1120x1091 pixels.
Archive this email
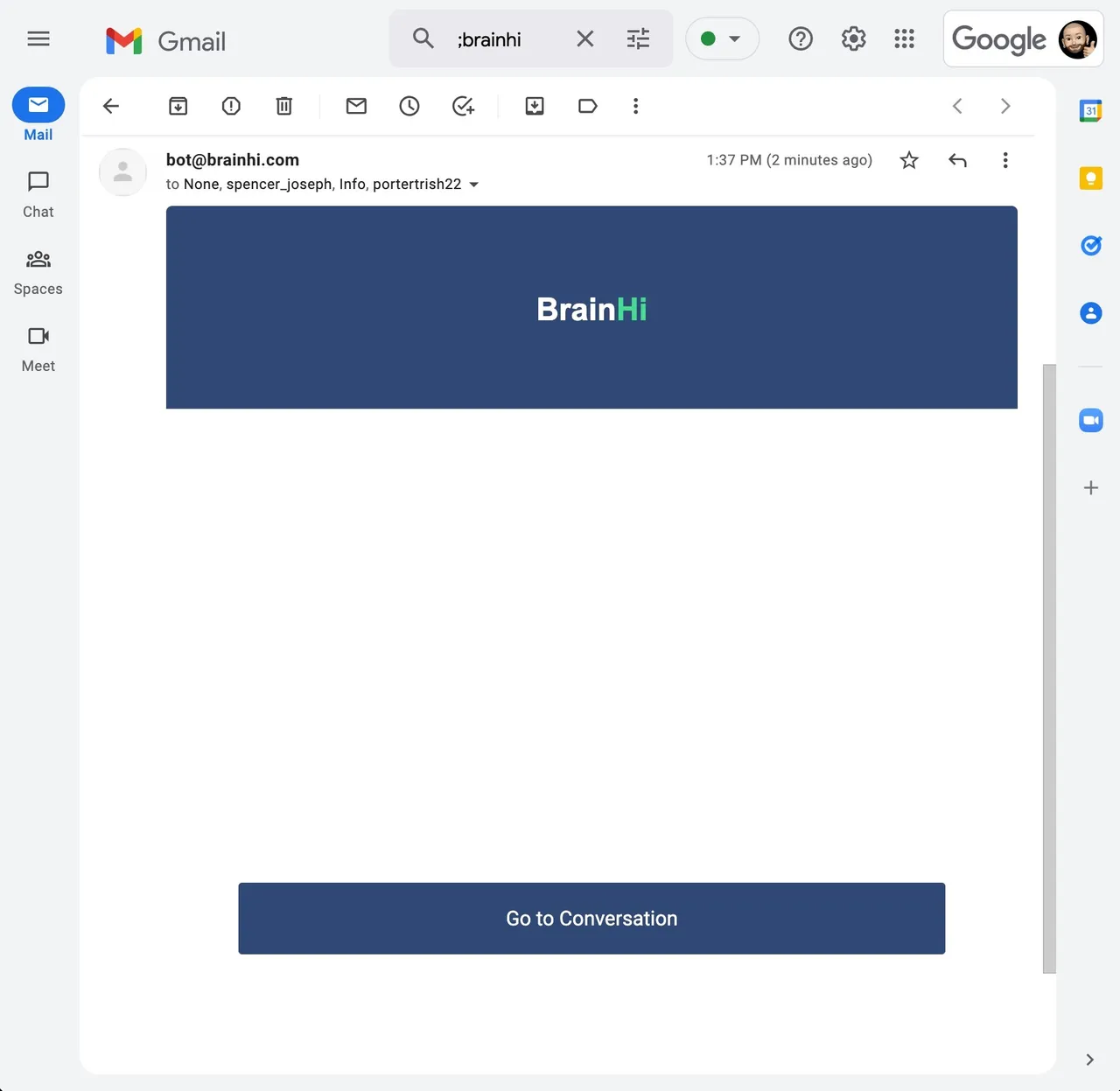tap(178, 106)
